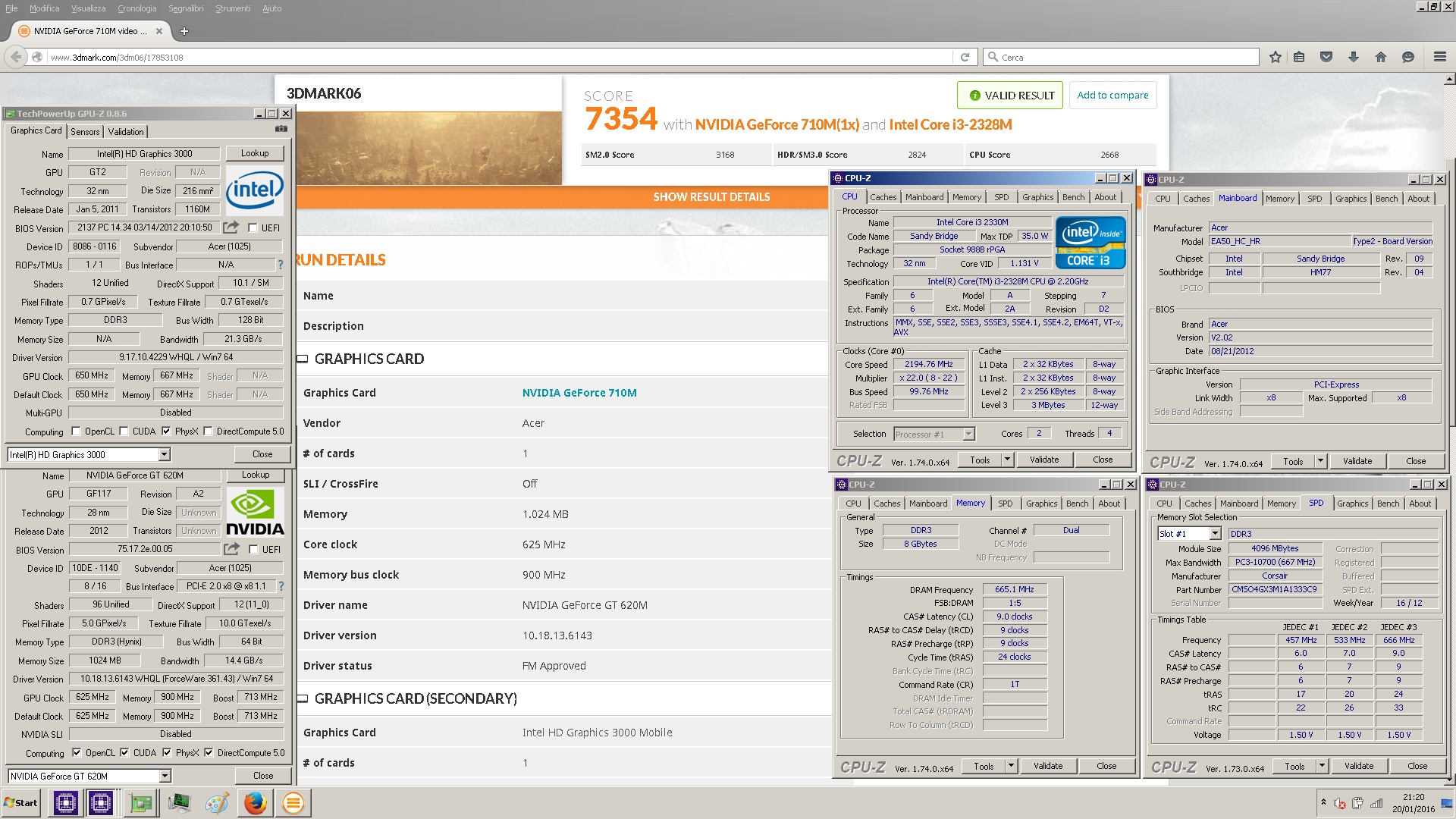Open the Intel(R) HD Graphics 3000 GPU dropdown
The width and height of the screenshot is (1456, 819).
pos(164,454)
